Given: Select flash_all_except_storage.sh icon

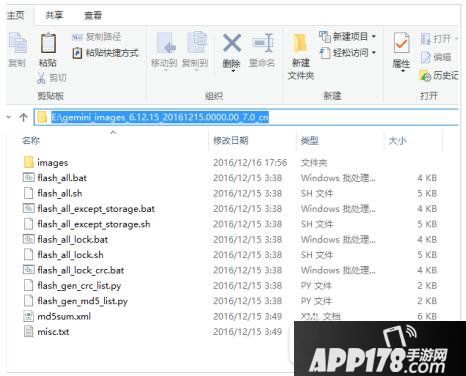Looking at the screenshot, I should (29, 224).
